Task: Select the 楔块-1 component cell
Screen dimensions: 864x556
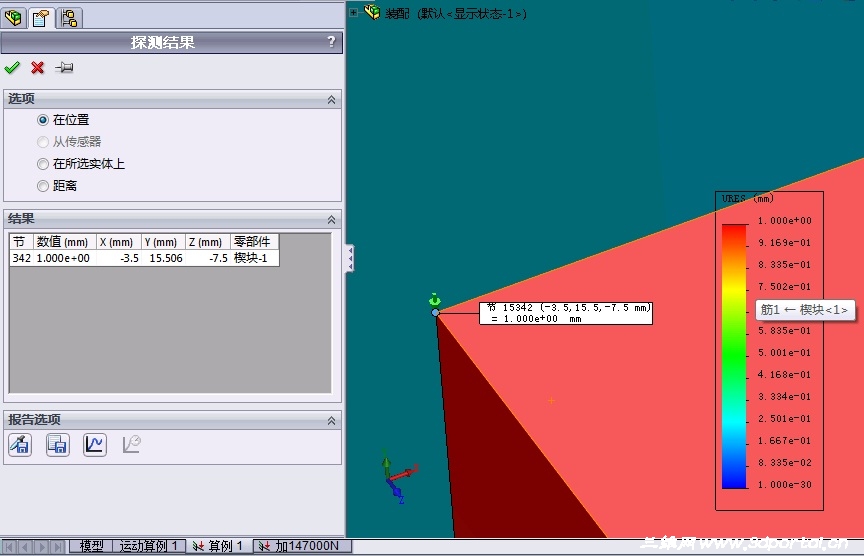Action: [255, 258]
